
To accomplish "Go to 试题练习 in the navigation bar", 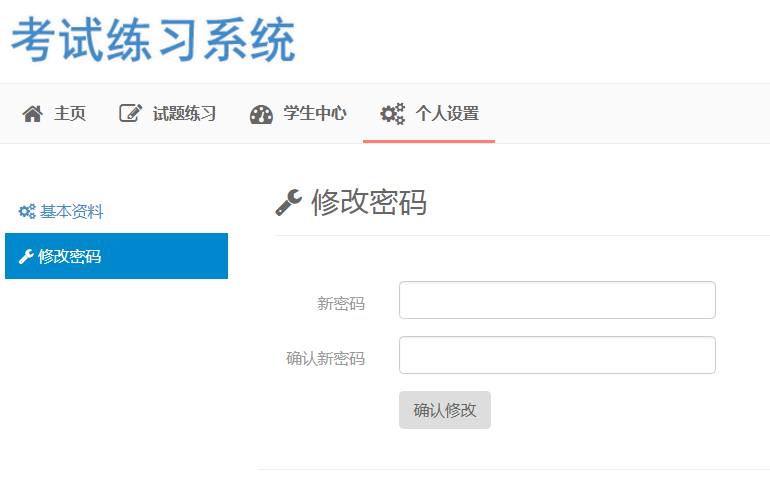I will [167, 113].
